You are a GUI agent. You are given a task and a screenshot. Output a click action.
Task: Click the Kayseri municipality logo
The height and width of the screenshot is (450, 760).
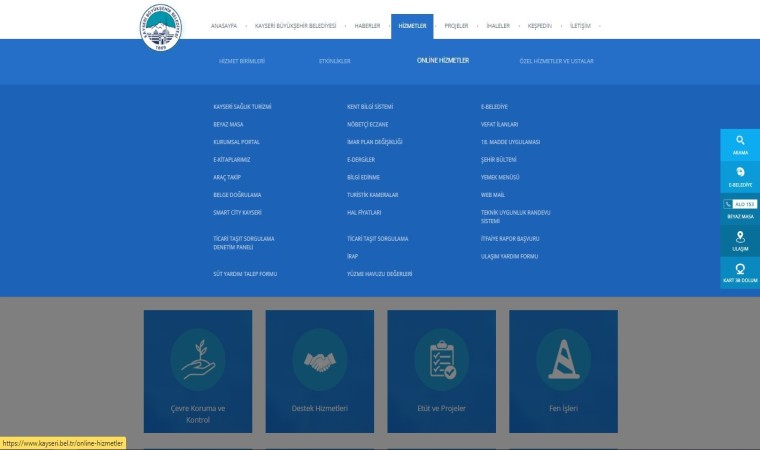coord(161,32)
